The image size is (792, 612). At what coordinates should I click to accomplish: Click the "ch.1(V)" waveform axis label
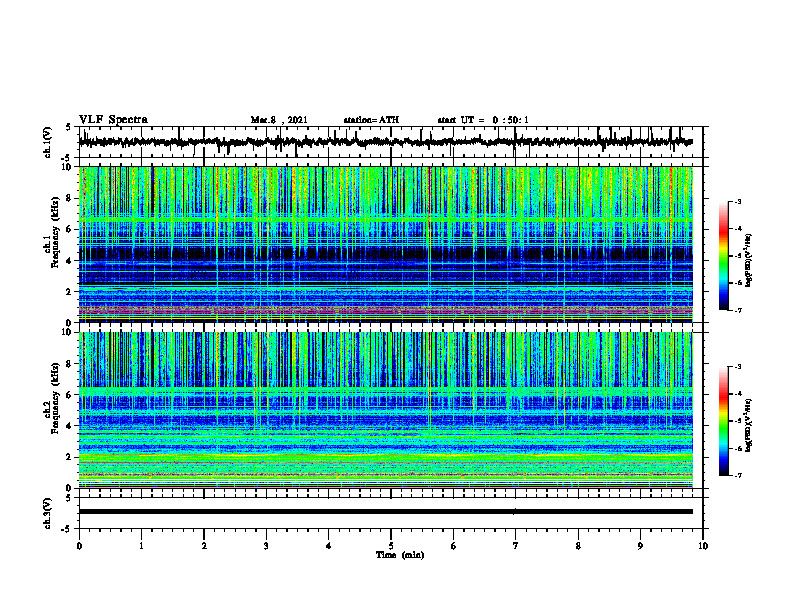[48, 142]
